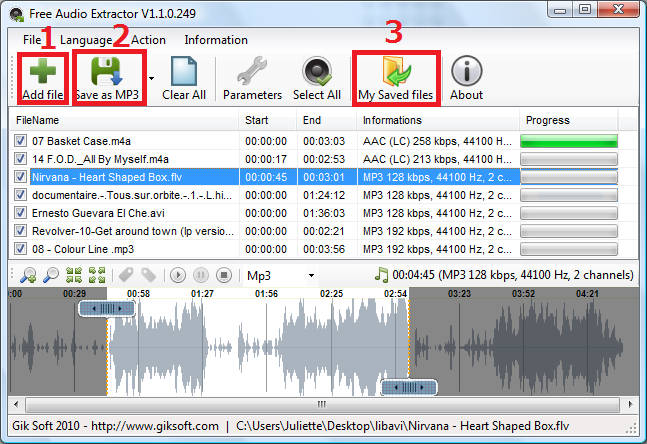This screenshot has width=647, height=444.
Task: Toggle Nirvana - Heart Shaped Box.flv checkbox
Action: coord(20,177)
